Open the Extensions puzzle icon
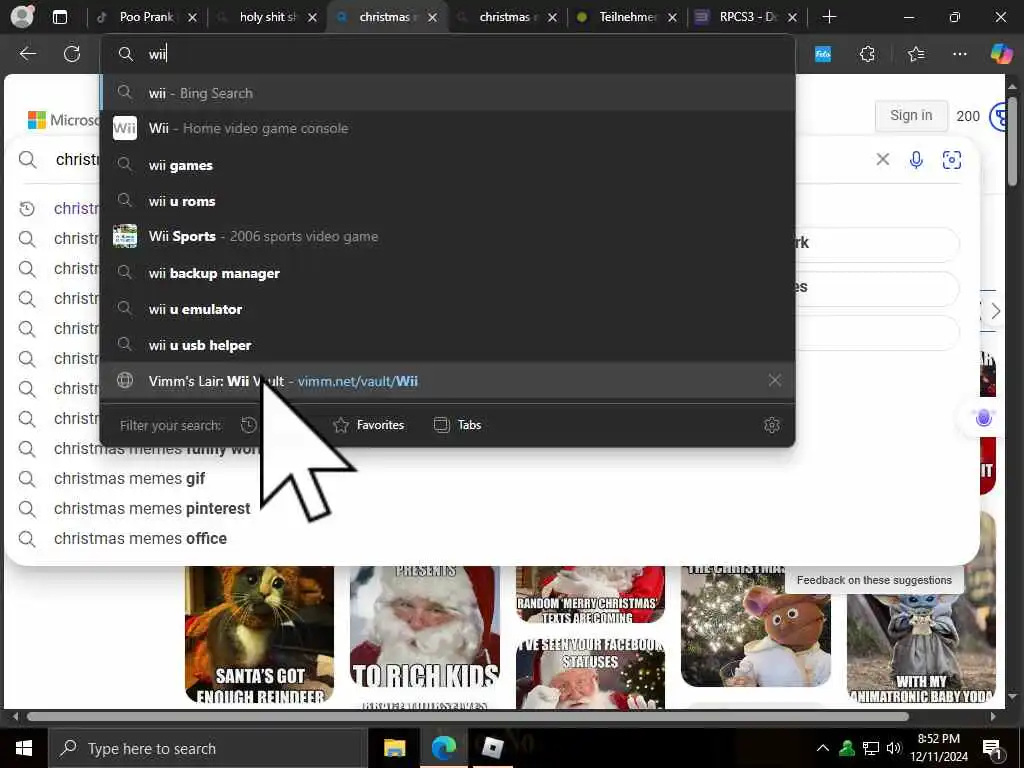The image size is (1024, 768). (867, 54)
